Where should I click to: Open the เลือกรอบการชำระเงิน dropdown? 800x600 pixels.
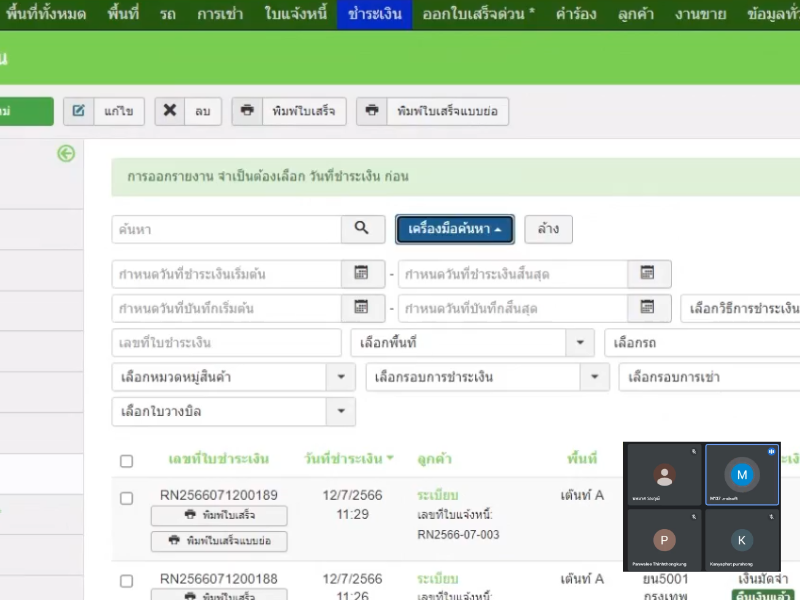488,378
